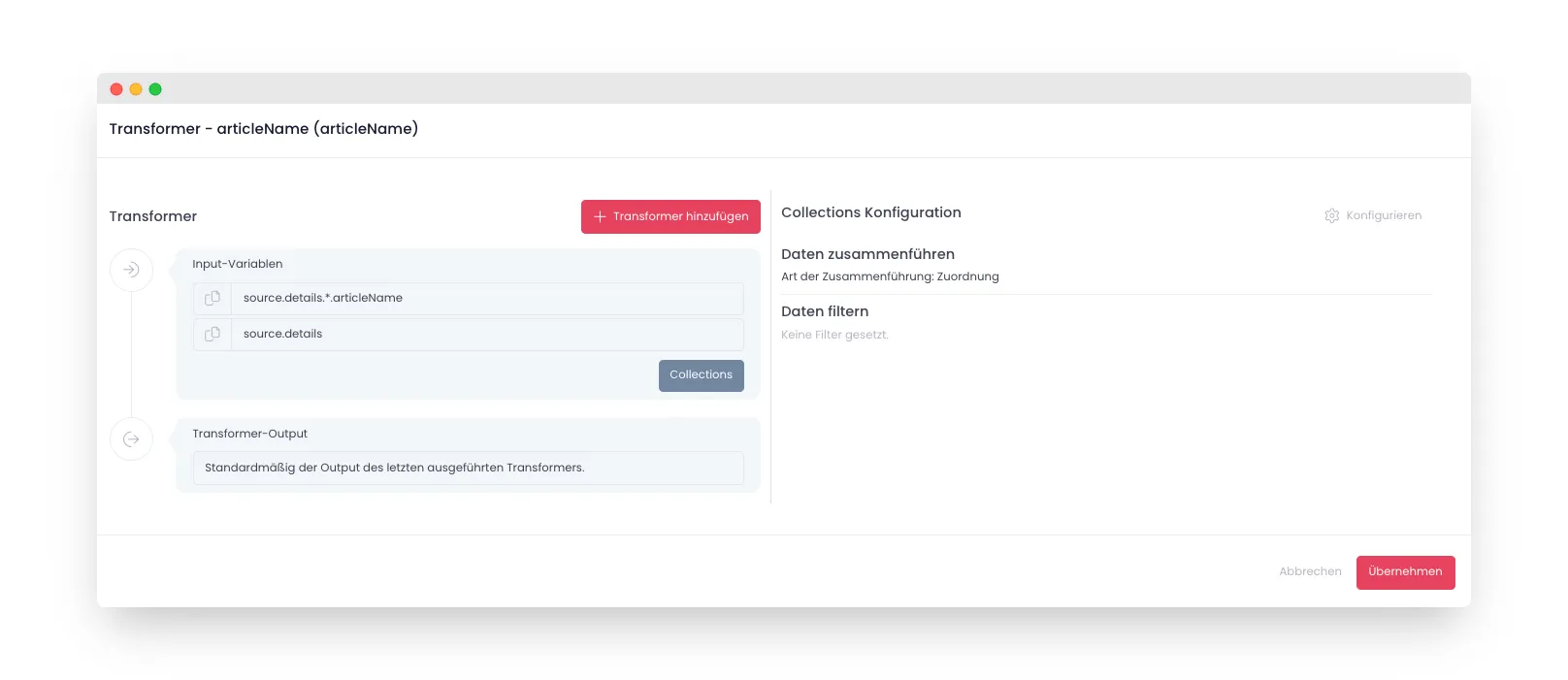Click the Input-Variablen panel header

[238, 264]
